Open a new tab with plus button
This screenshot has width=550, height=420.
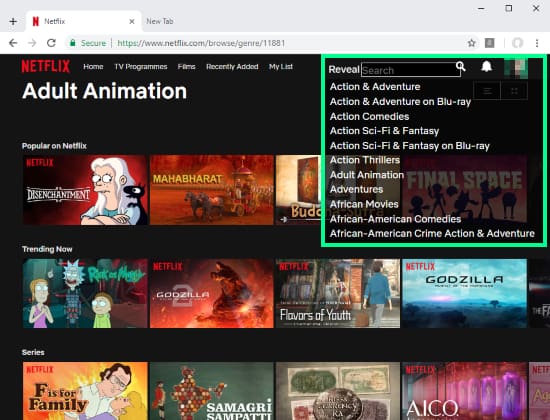[x=13, y=21]
